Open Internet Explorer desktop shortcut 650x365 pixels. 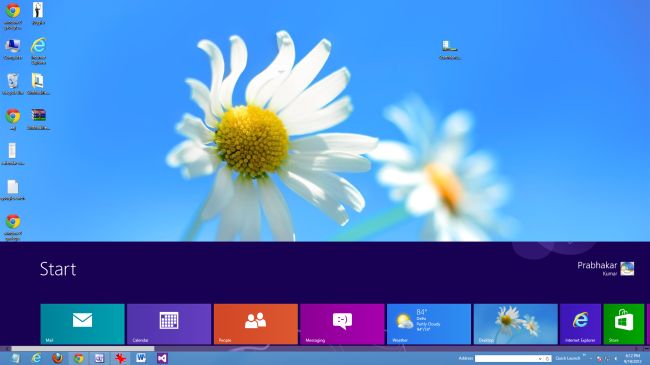point(39,51)
